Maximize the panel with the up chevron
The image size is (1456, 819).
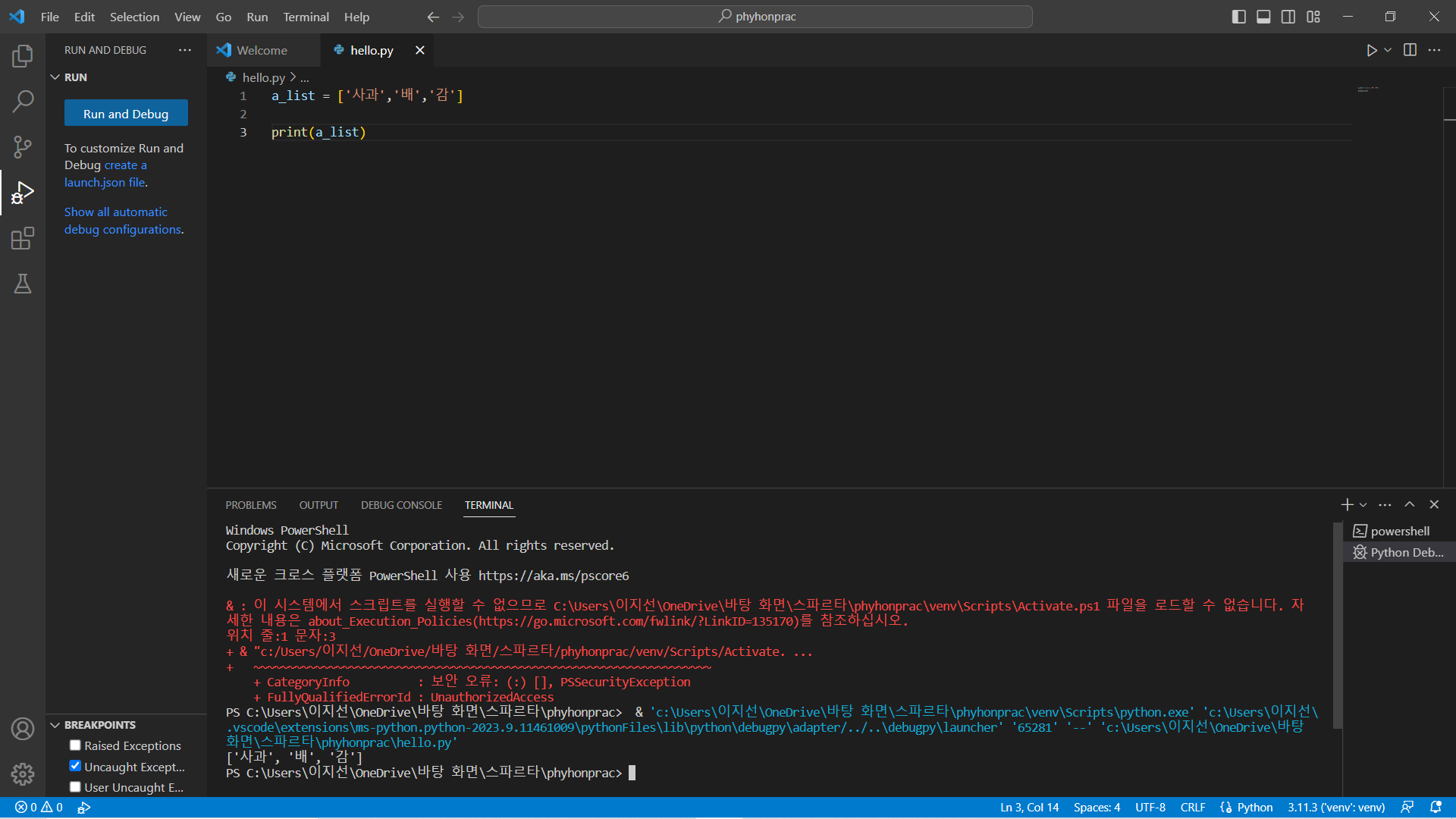(1410, 504)
